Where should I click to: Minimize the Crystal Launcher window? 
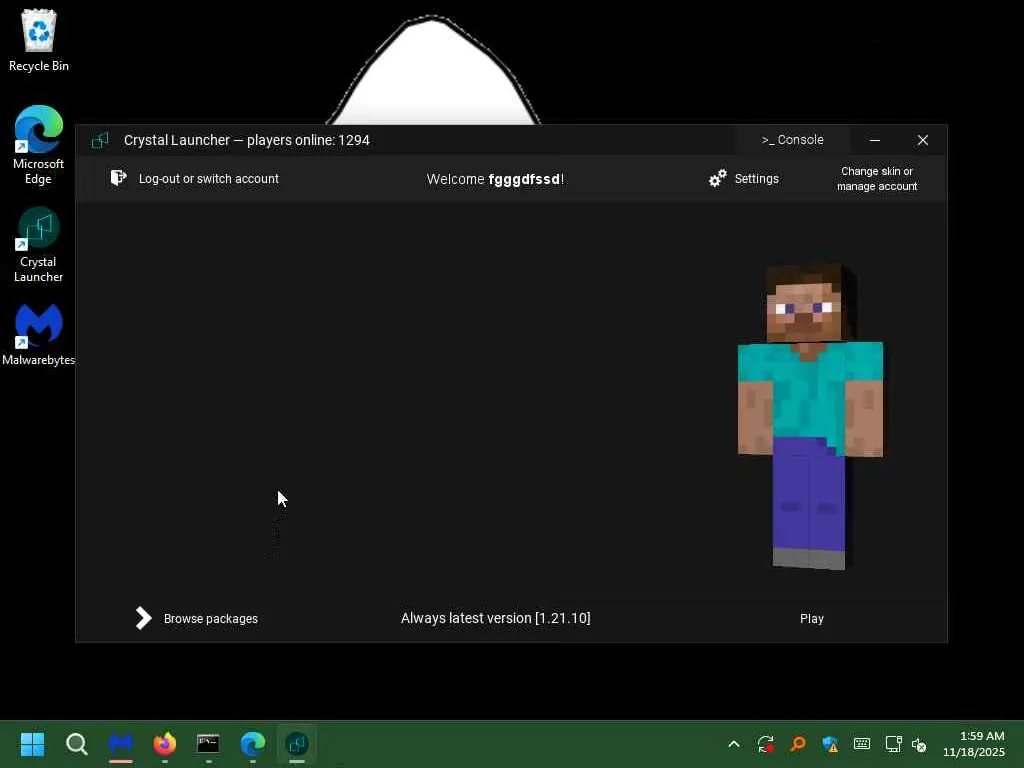coord(874,140)
